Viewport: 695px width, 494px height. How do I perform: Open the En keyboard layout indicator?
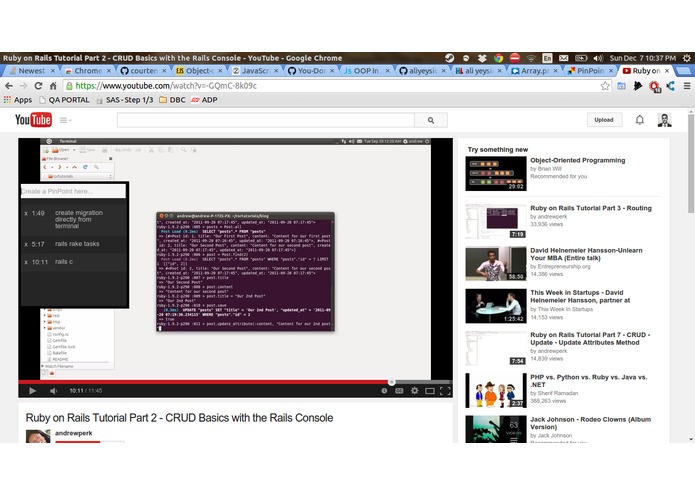[x=547, y=58]
